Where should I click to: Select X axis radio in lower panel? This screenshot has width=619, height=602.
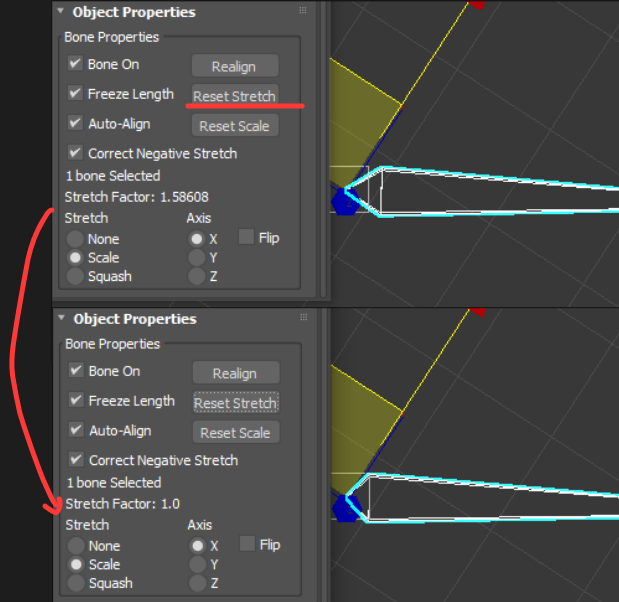(197, 546)
